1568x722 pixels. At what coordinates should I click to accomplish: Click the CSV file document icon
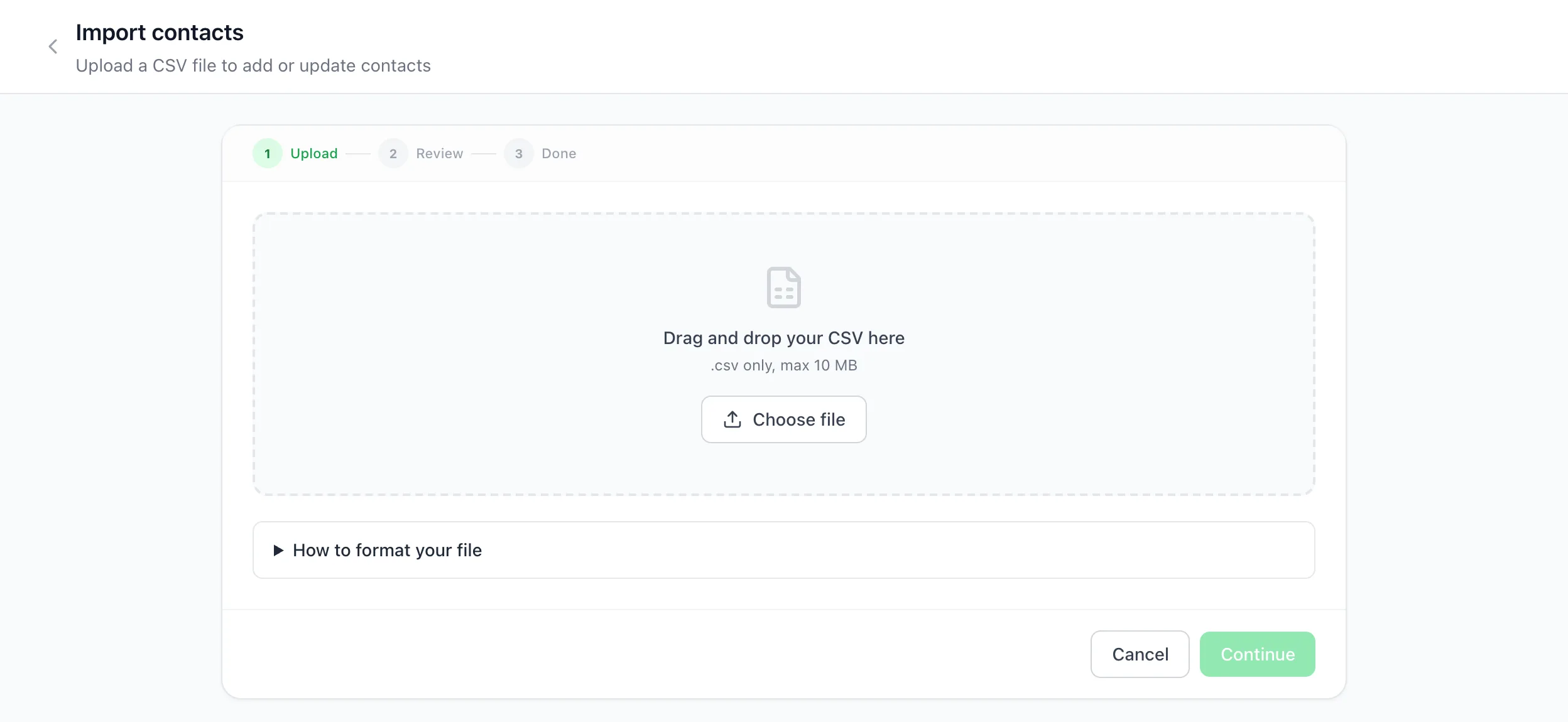[x=783, y=288]
